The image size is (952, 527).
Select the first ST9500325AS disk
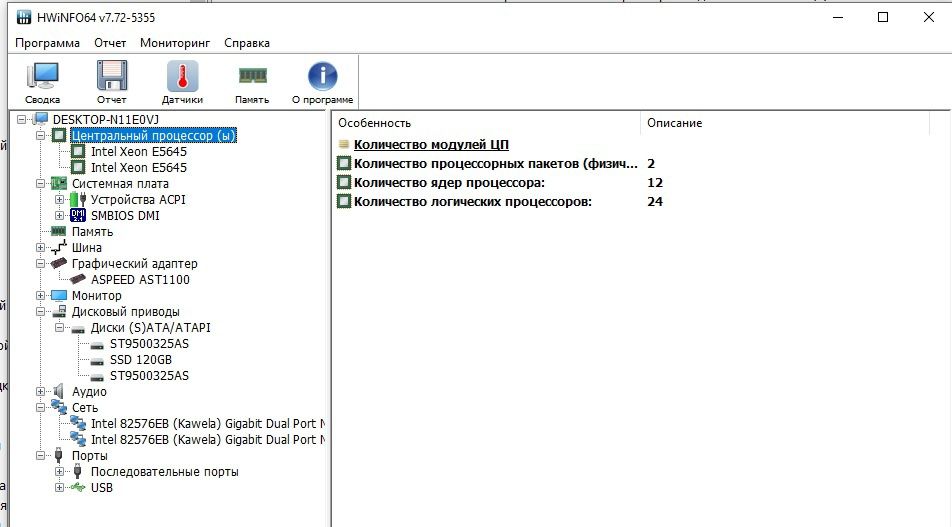[x=149, y=344]
